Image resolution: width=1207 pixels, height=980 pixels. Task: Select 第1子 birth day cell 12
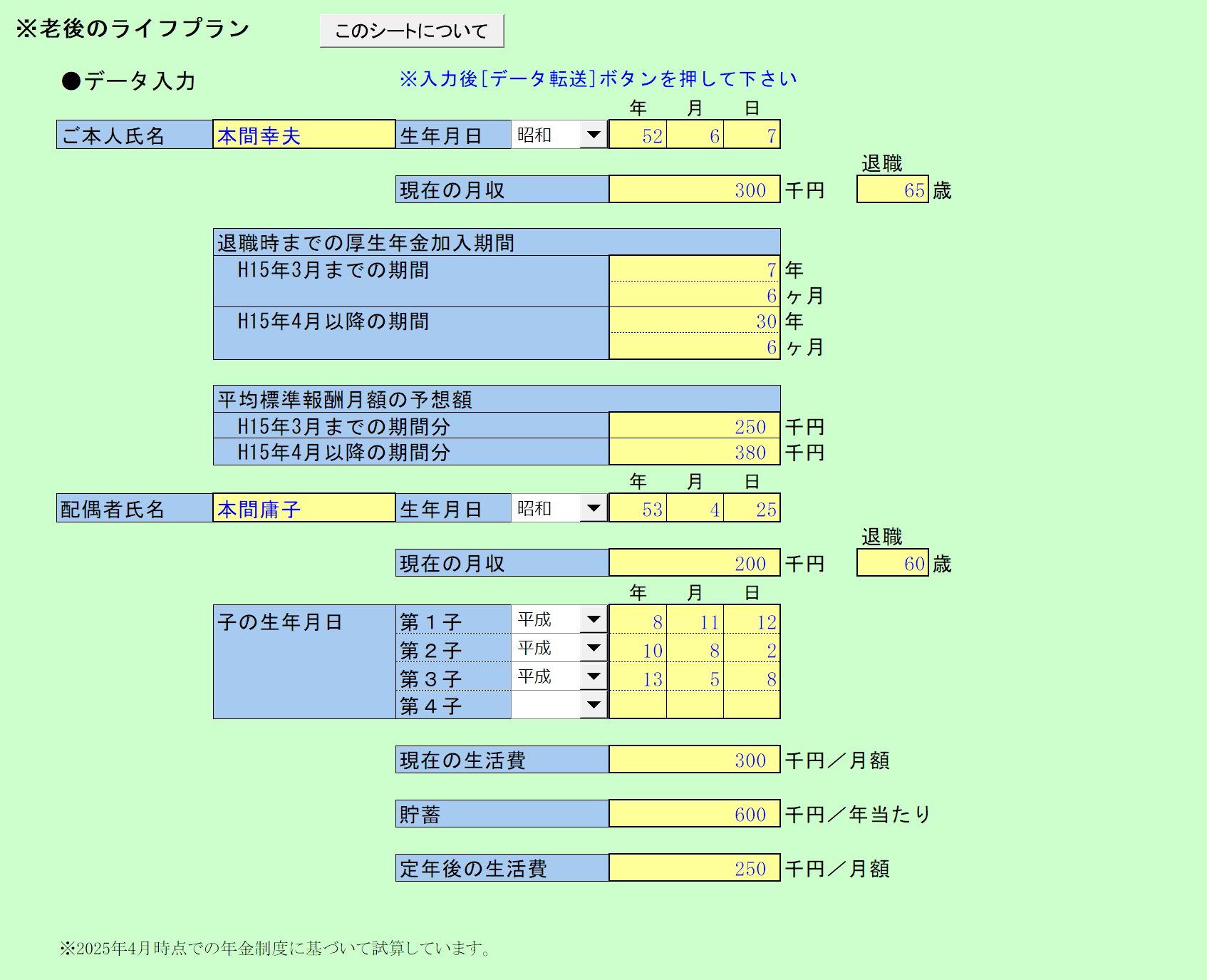pos(752,619)
